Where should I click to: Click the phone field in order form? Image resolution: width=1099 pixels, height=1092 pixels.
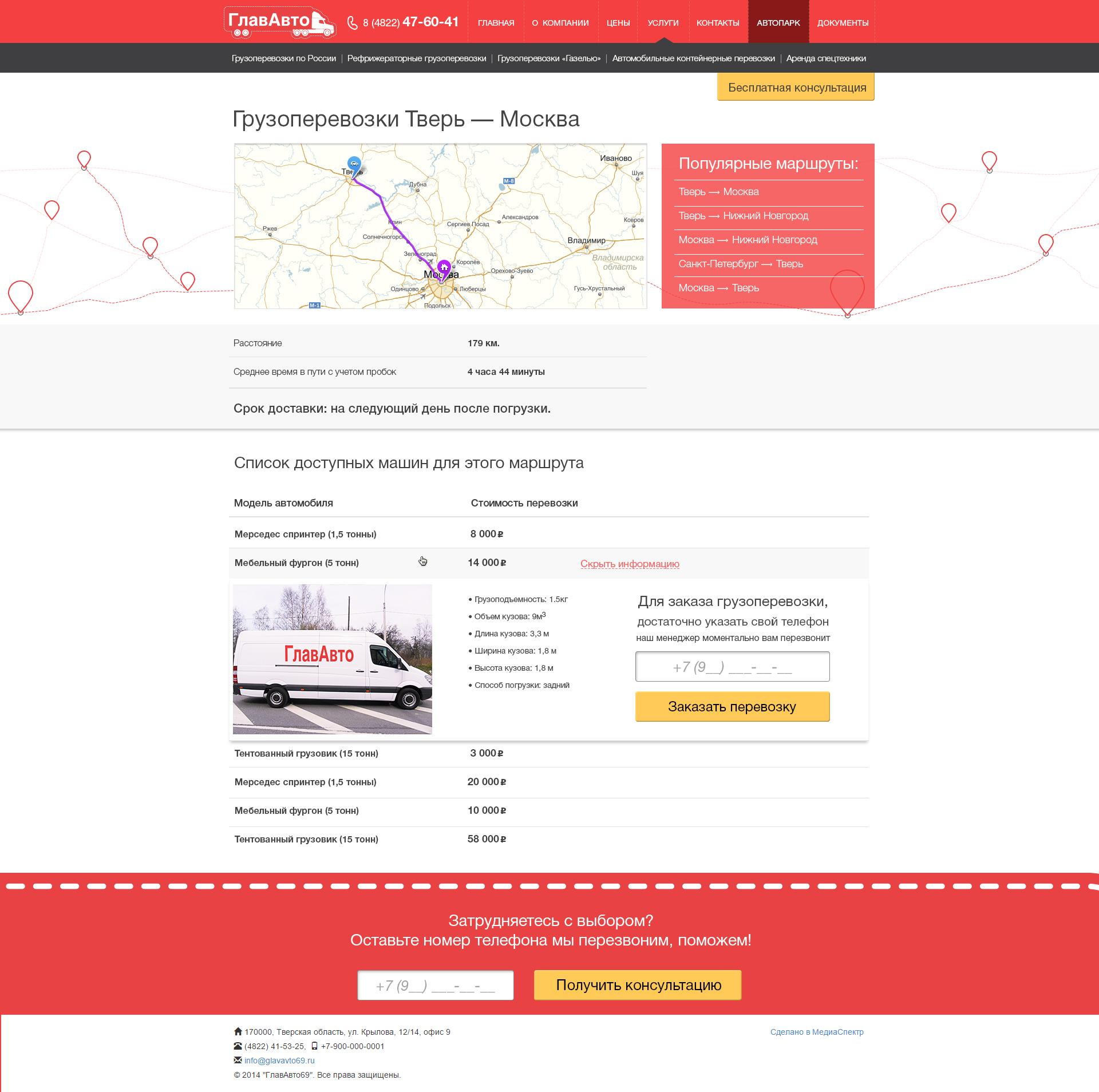coord(732,667)
